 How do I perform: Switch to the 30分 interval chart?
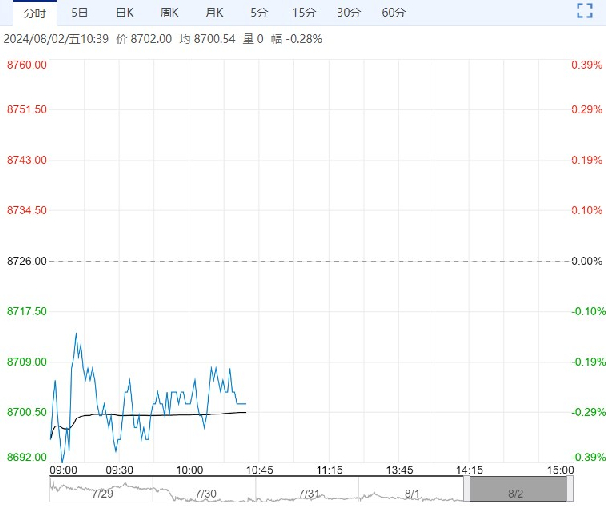(349, 13)
